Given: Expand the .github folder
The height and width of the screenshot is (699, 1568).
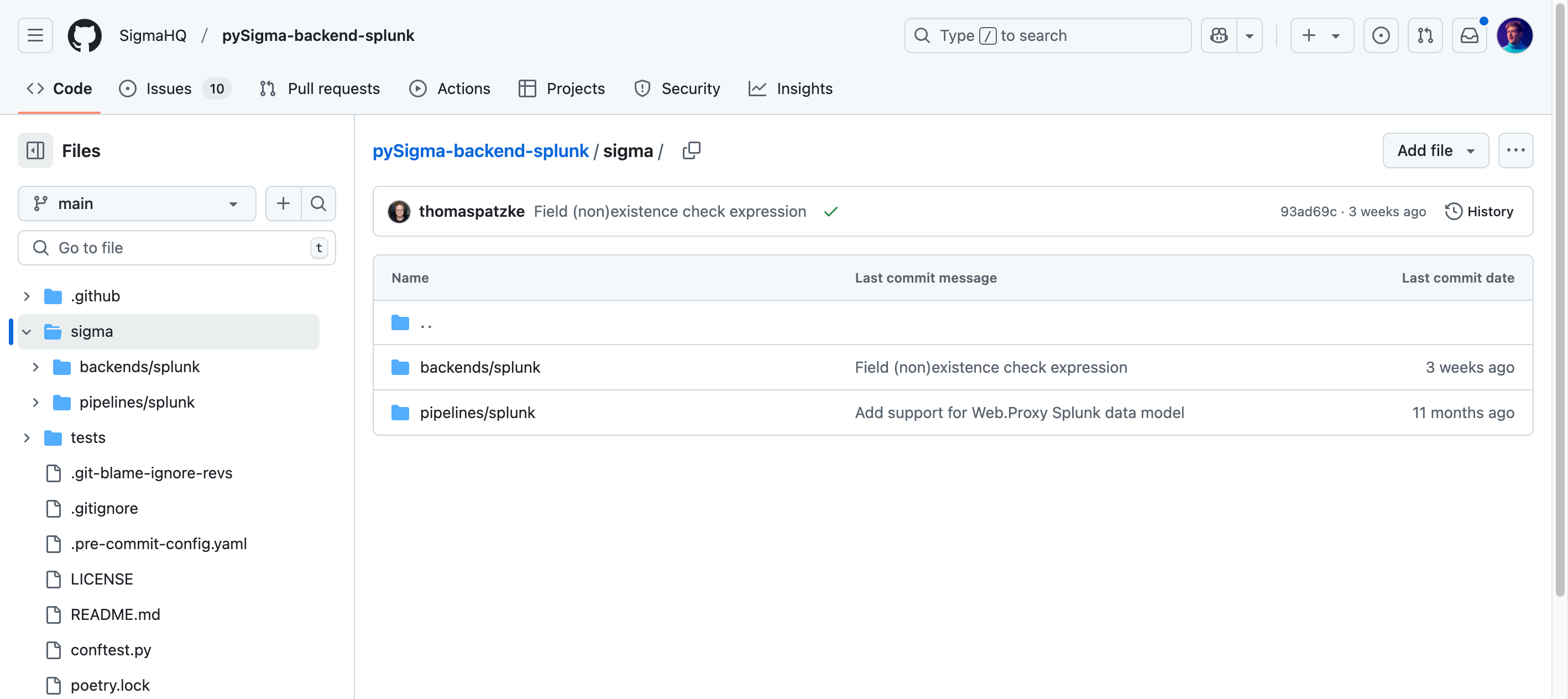Looking at the screenshot, I should tap(26, 296).
